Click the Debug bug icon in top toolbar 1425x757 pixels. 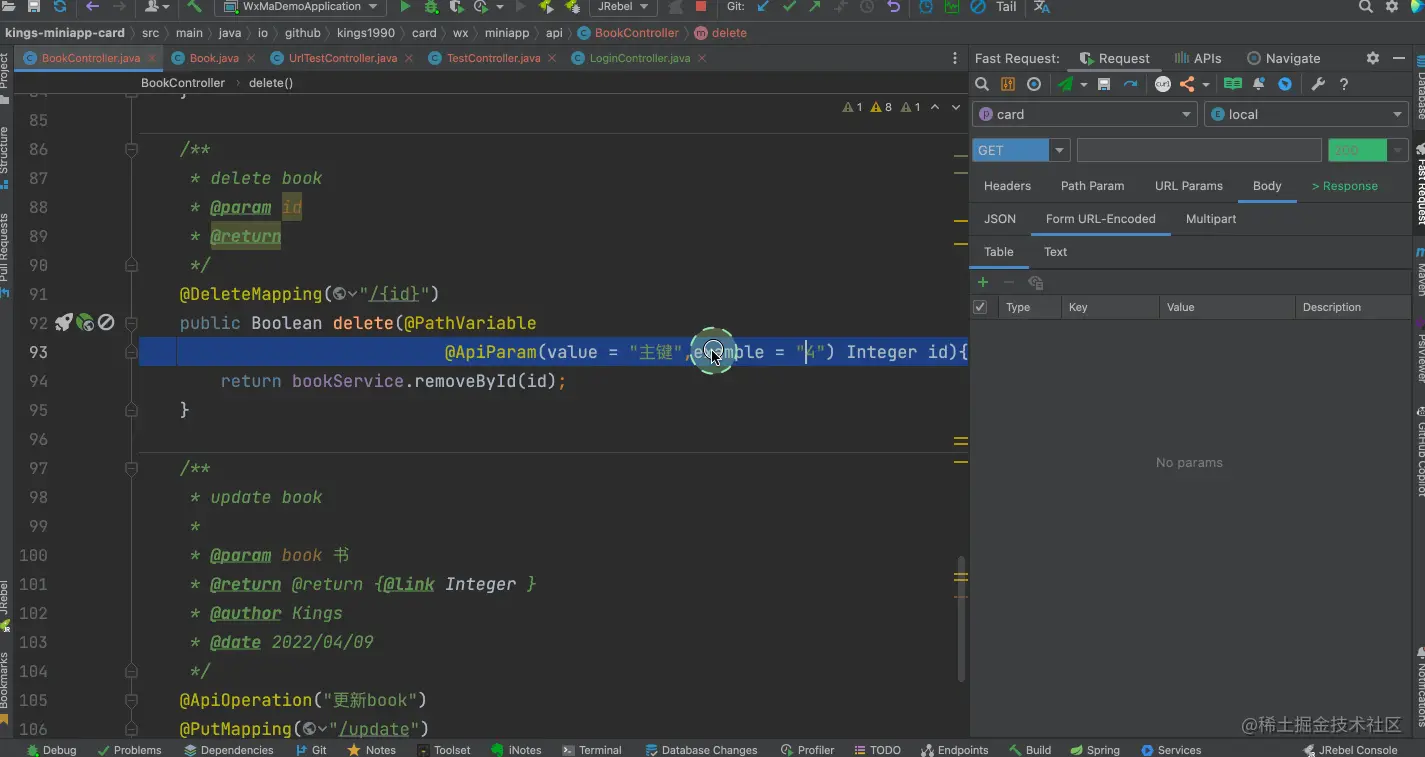[431, 7]
